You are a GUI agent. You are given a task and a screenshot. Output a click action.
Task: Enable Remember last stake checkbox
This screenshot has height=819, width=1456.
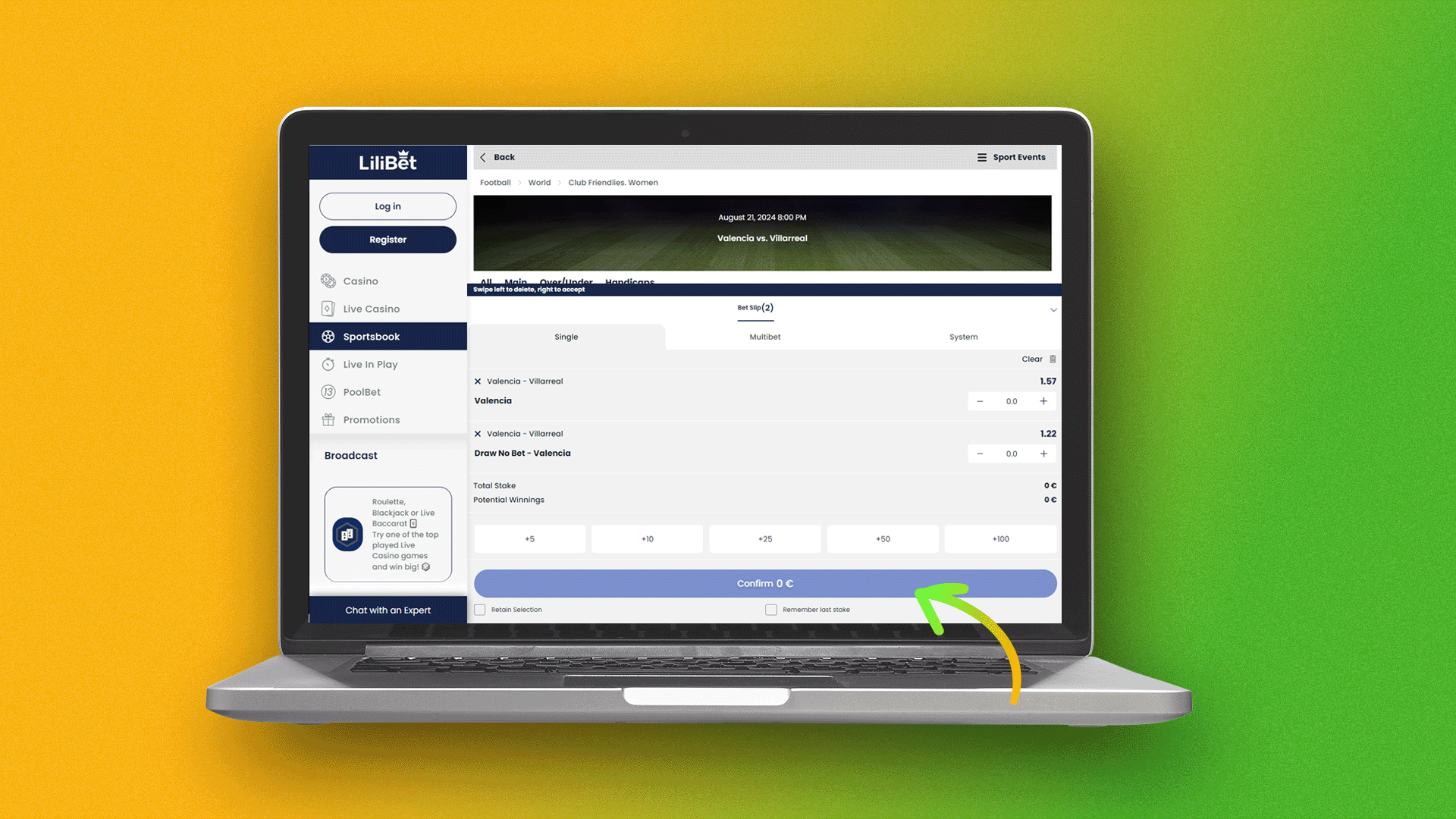coord(770,609)
